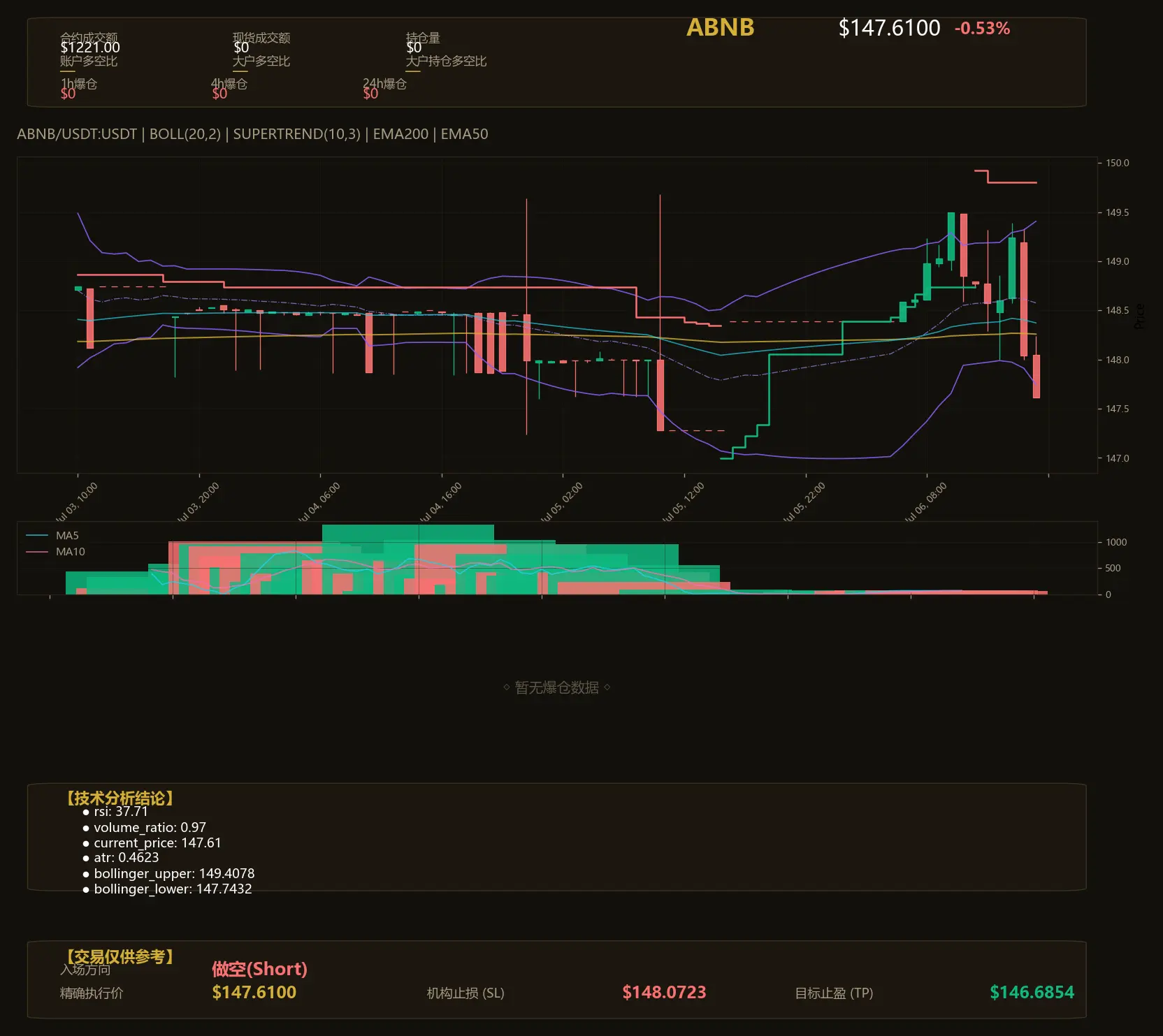1163x1036 pixels.
Task: Click the 24h爆仓 label
Action: click(x=384, y=84)
